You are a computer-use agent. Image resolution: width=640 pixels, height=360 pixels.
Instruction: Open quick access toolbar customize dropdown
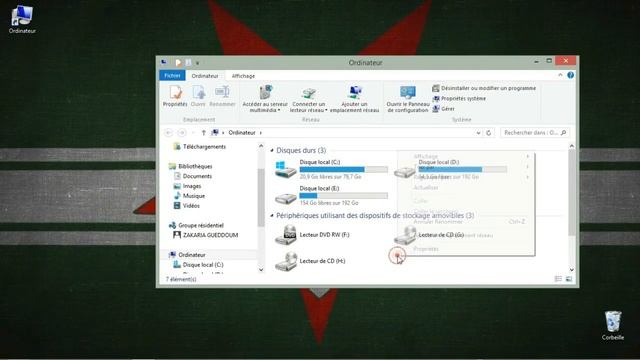tap(198, 63)
